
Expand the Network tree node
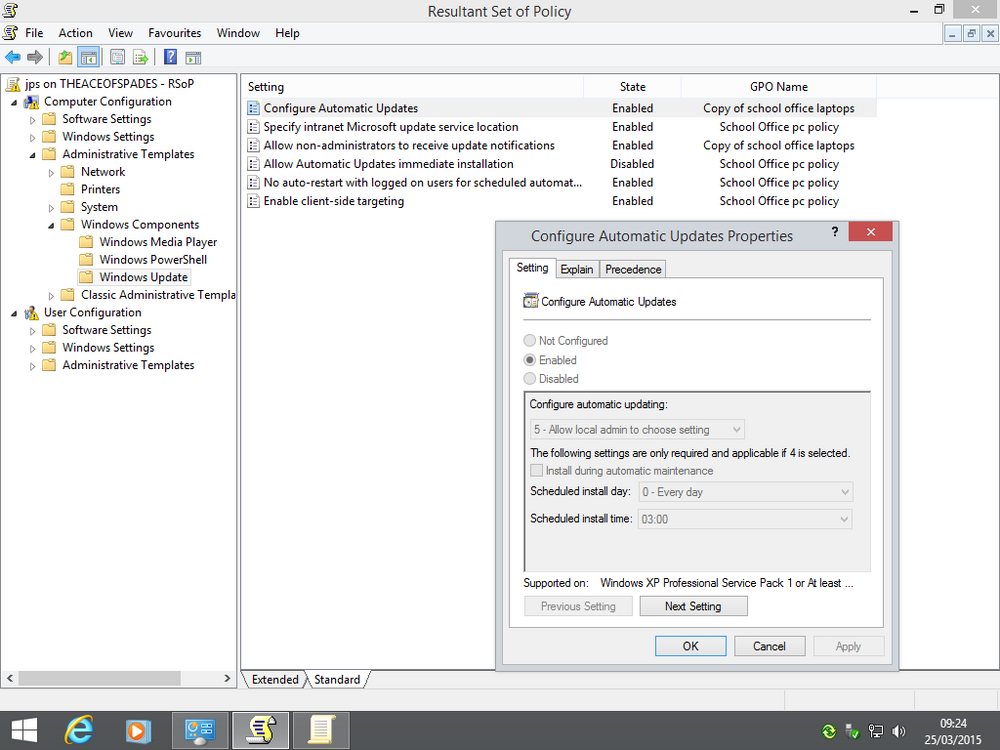[51, 173]
